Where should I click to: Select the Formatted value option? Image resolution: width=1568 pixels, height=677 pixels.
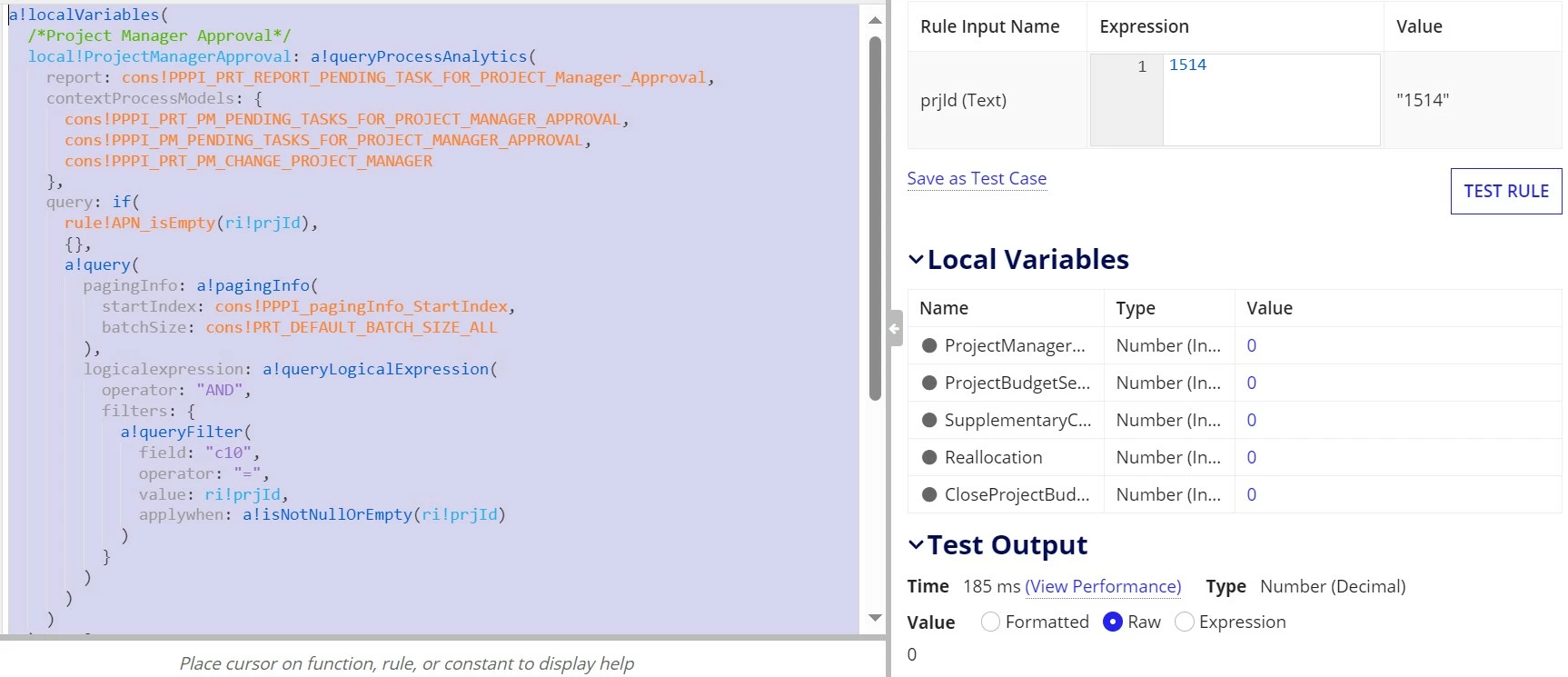991,622
